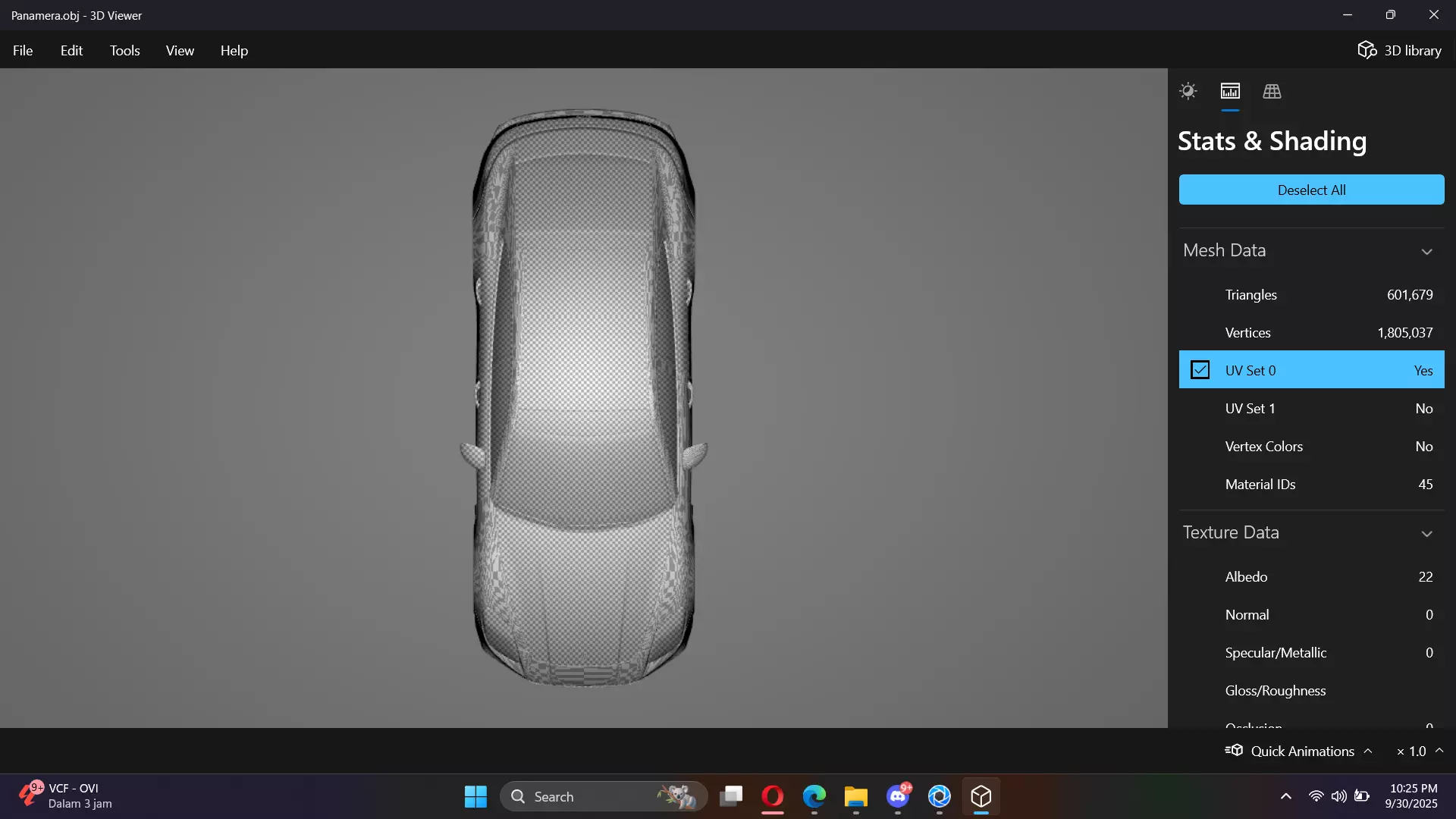Screen dimensions: 1456x819
Task: Open the File menu
Action: click(23, 50)
